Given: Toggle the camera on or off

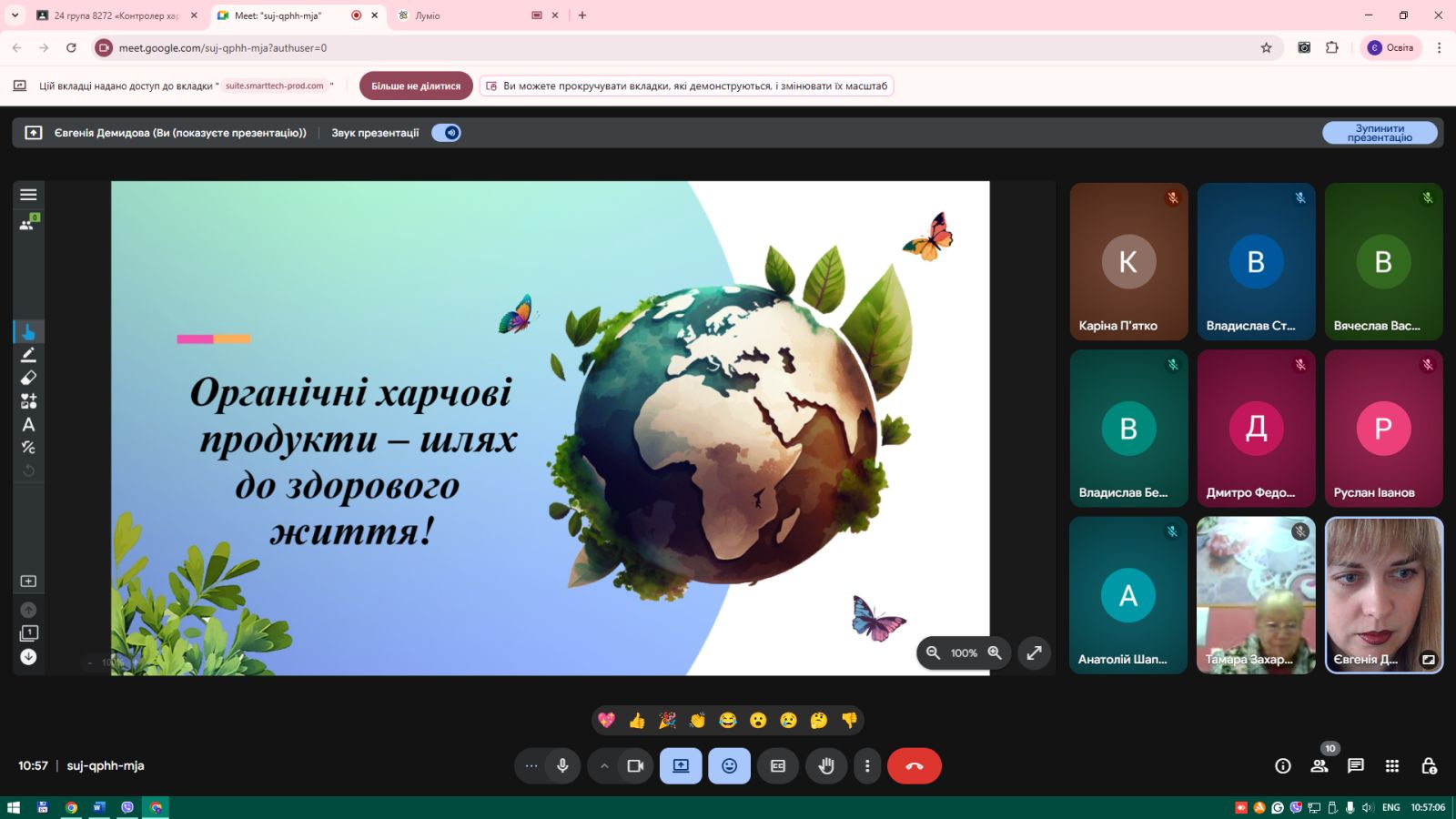Looking at the screenshot, I should [x=635, y=766].
